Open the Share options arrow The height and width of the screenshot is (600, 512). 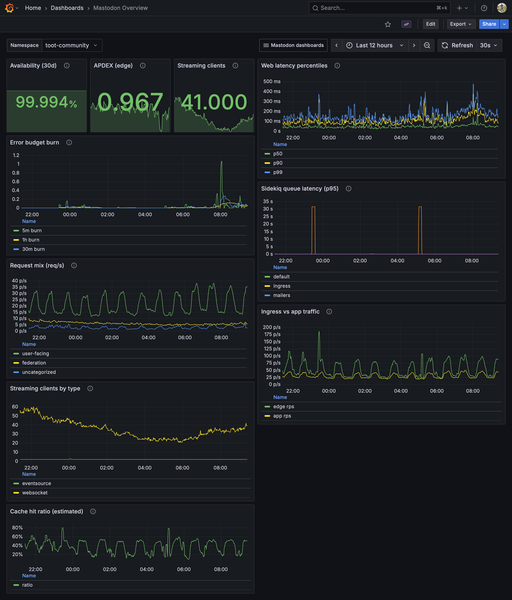pos(504,24)
